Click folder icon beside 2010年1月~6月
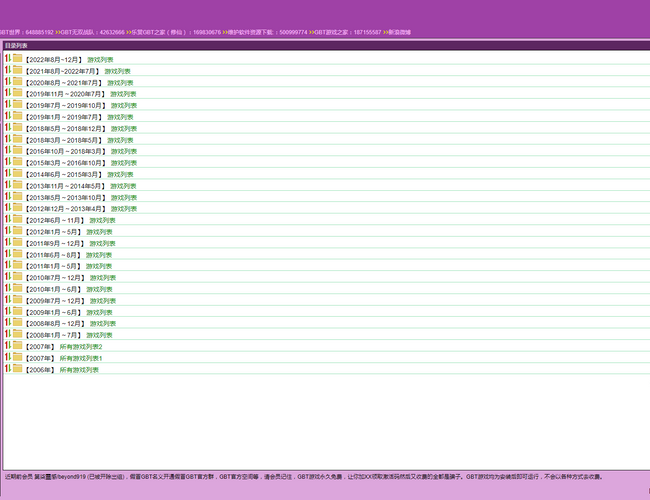The width and height of the screenshot is (650, 500). (x=17, y=289)
